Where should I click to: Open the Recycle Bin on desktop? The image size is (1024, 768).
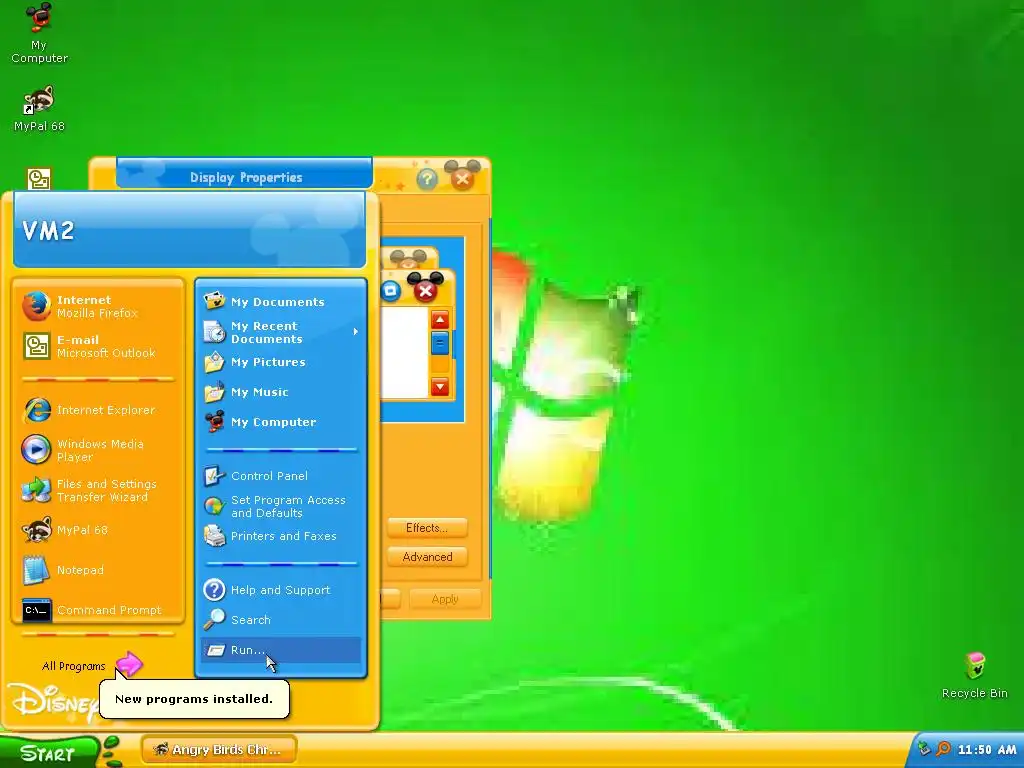[x=974, y=676]
